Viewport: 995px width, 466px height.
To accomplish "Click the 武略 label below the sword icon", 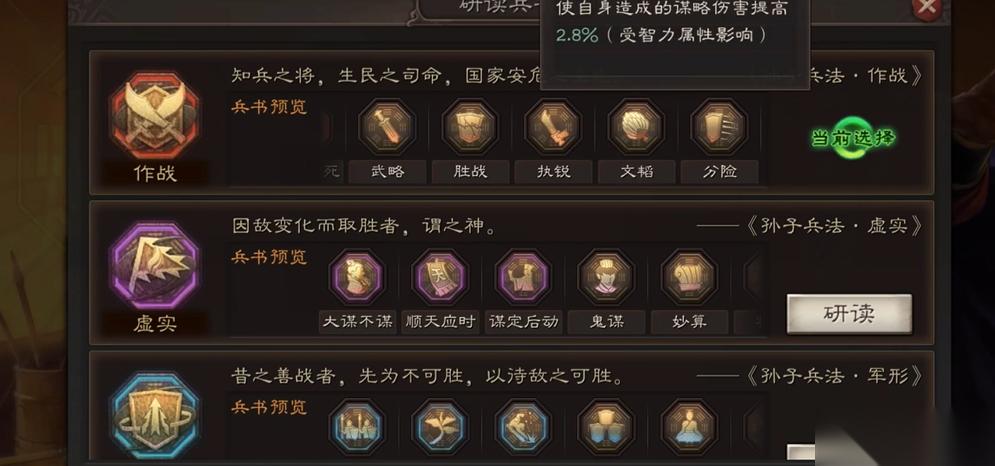I will click(387, 172).
